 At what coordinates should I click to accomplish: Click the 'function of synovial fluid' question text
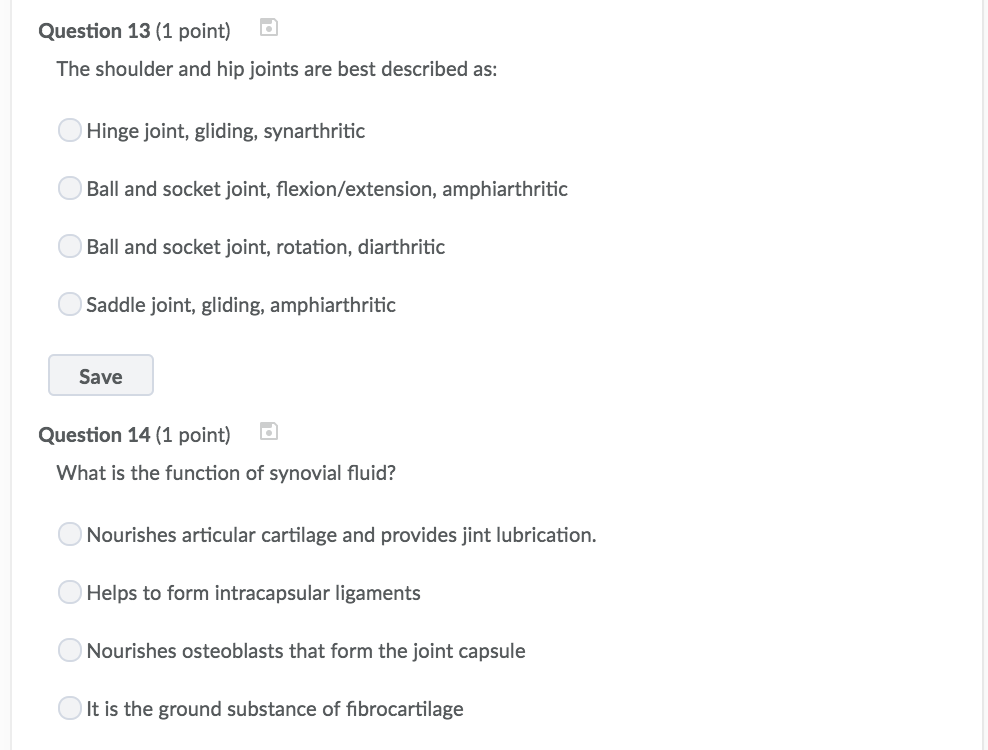coord(226,473)
